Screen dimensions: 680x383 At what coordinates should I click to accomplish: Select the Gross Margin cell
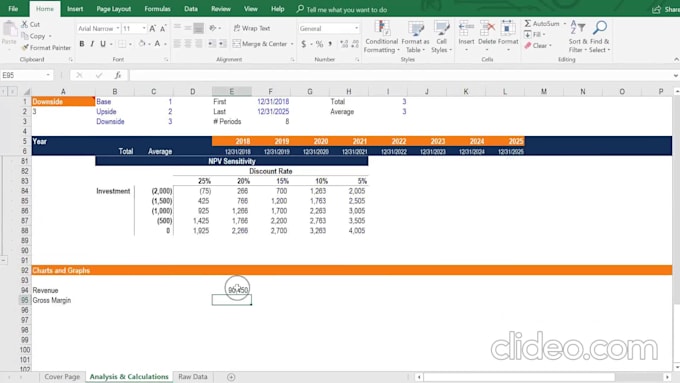(x=63, y=300)
